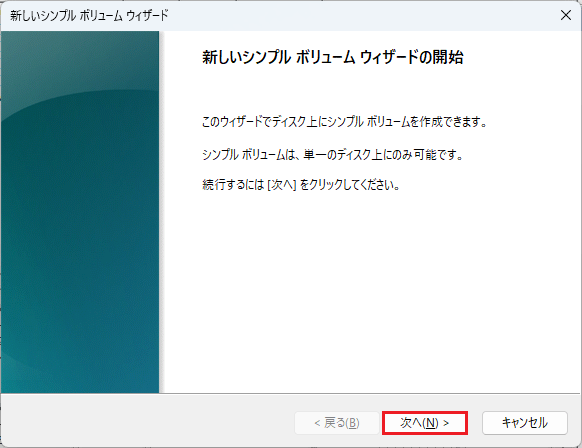582x448 pixels.
Task: Click the window title 新しいシンプル ボリューム ウィザード
Action: (x=89, y=16)
